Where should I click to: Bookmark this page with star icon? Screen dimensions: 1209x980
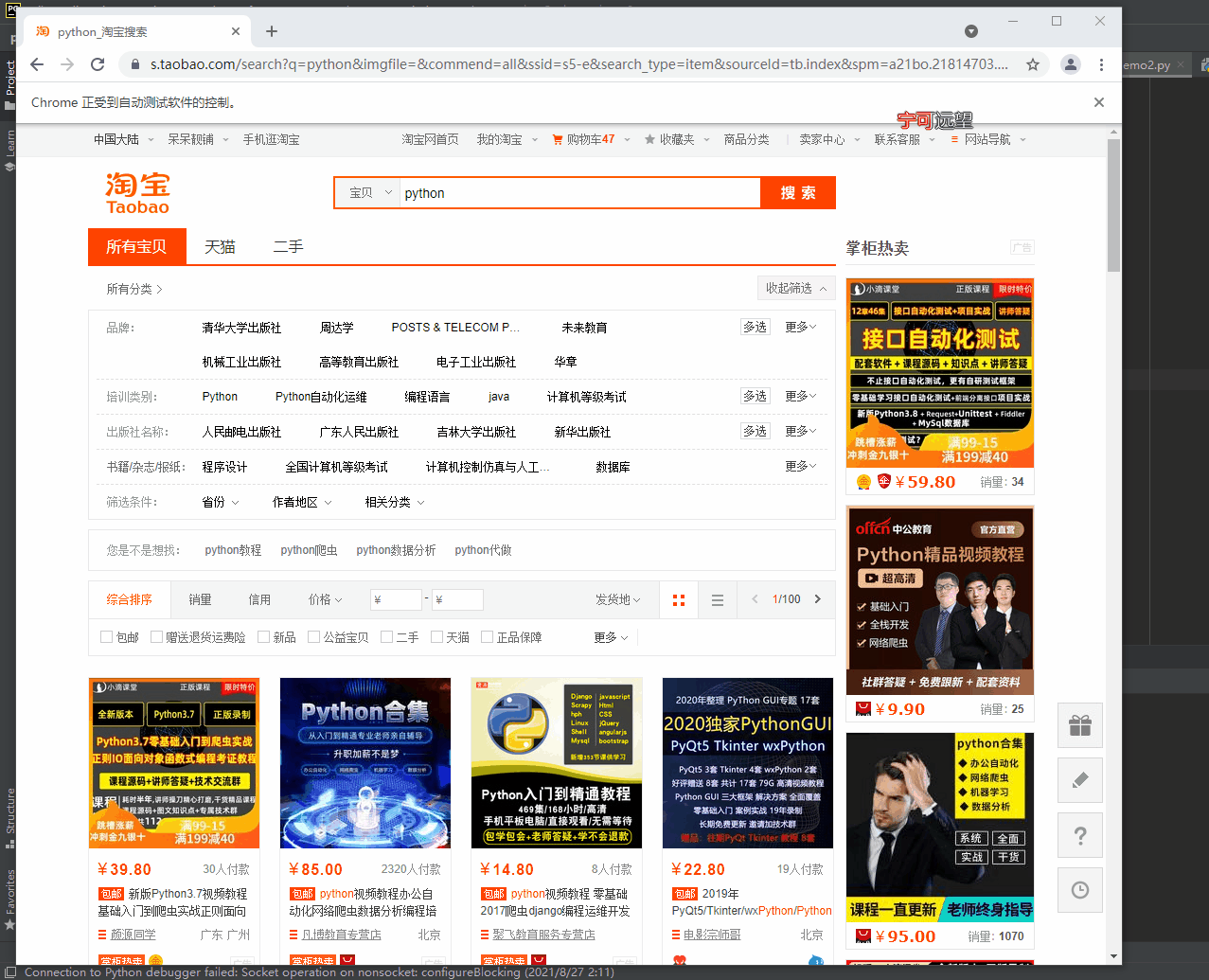1033,64
